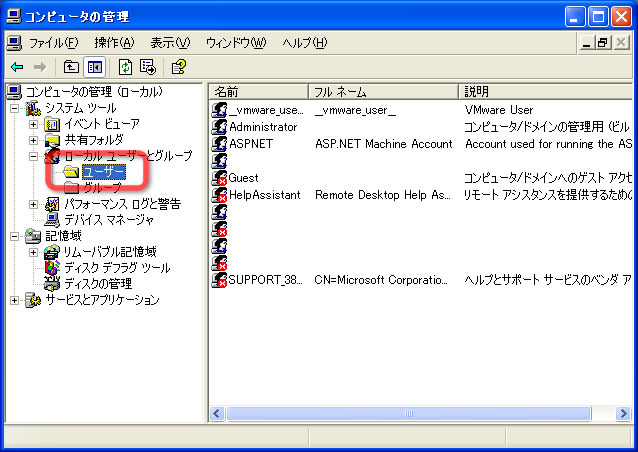The width and height of the screenshot is (638, 452).
Task: Sort by フル ネーム column header
Action: tap(384, 92)
